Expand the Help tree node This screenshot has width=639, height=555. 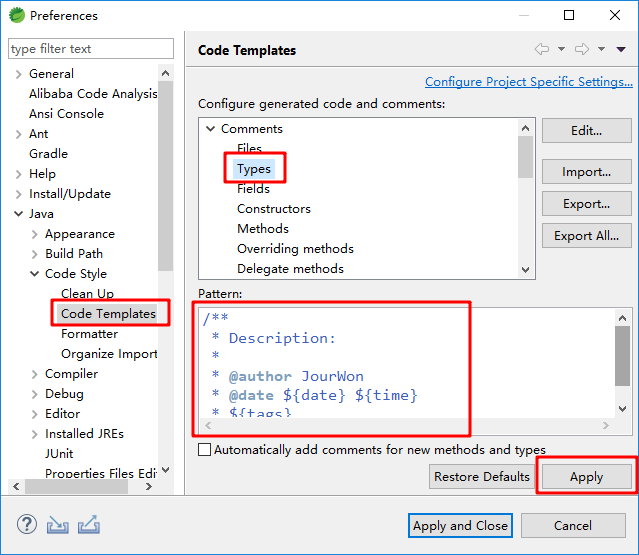pos(18,174)
